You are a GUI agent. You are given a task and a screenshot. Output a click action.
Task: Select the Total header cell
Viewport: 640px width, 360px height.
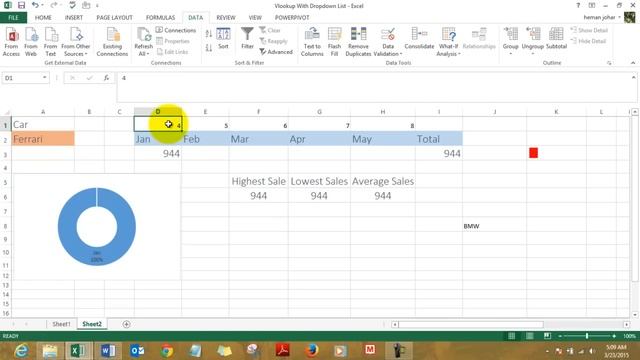point(439,139)
